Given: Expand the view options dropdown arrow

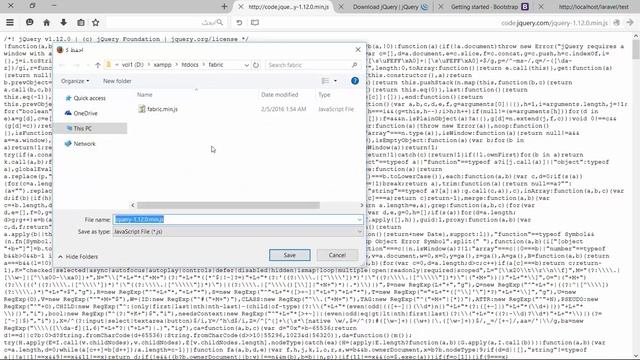Looking at the screenshot, I should click(336, 81).
